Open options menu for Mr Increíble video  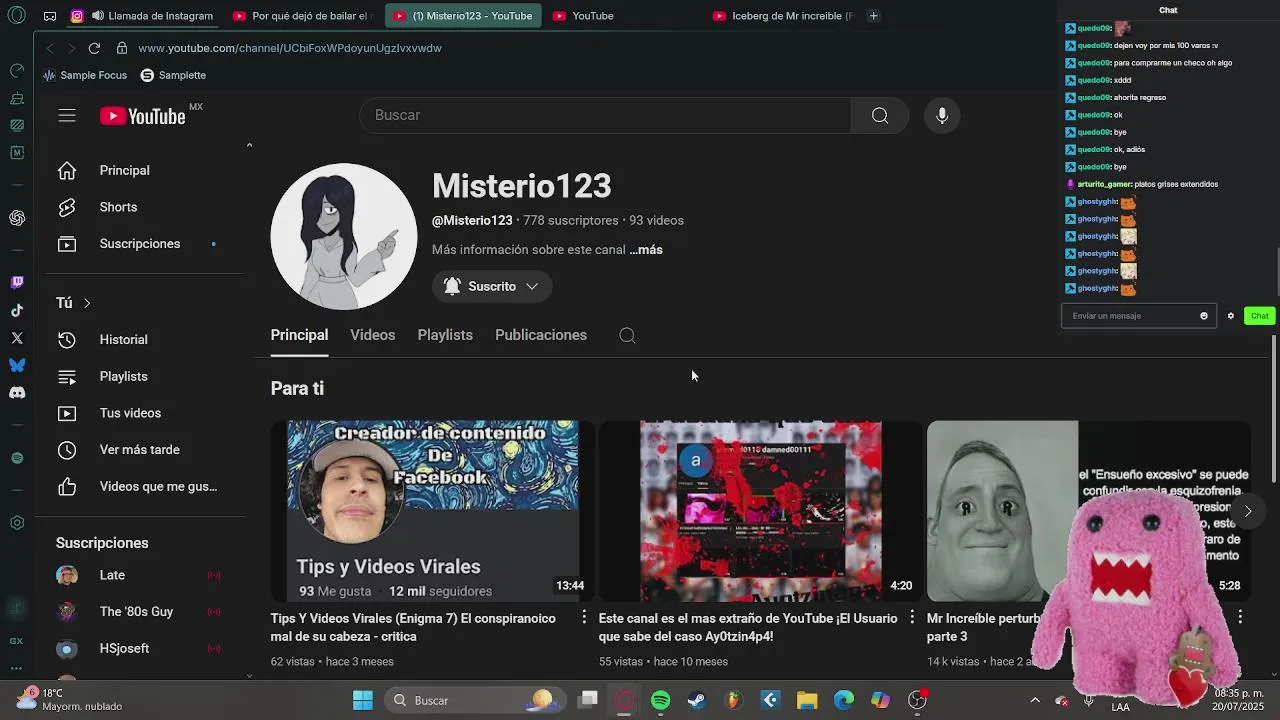(x=1240, y=617)
